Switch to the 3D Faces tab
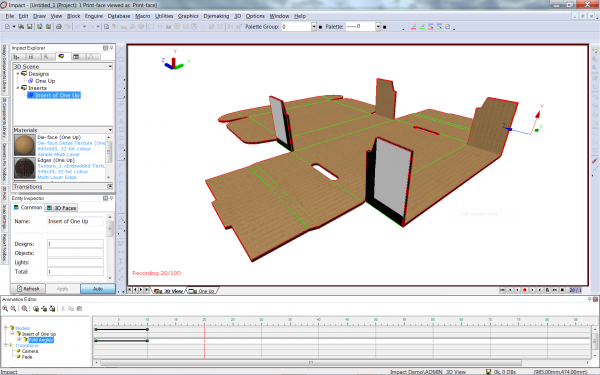The height and width of the screenshot is (375, 600). click(x=61, y=208)
